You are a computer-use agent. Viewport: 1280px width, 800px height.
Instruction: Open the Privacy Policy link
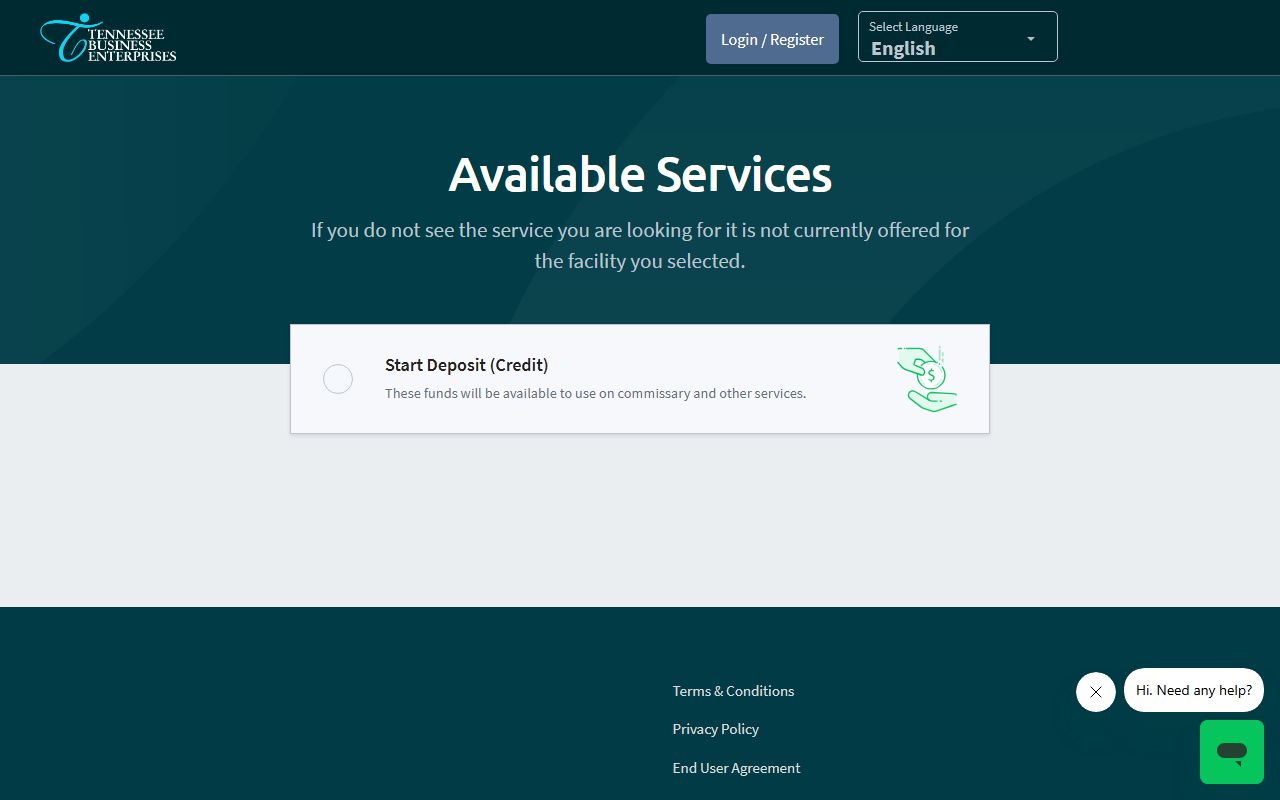[x=715, y=729]
